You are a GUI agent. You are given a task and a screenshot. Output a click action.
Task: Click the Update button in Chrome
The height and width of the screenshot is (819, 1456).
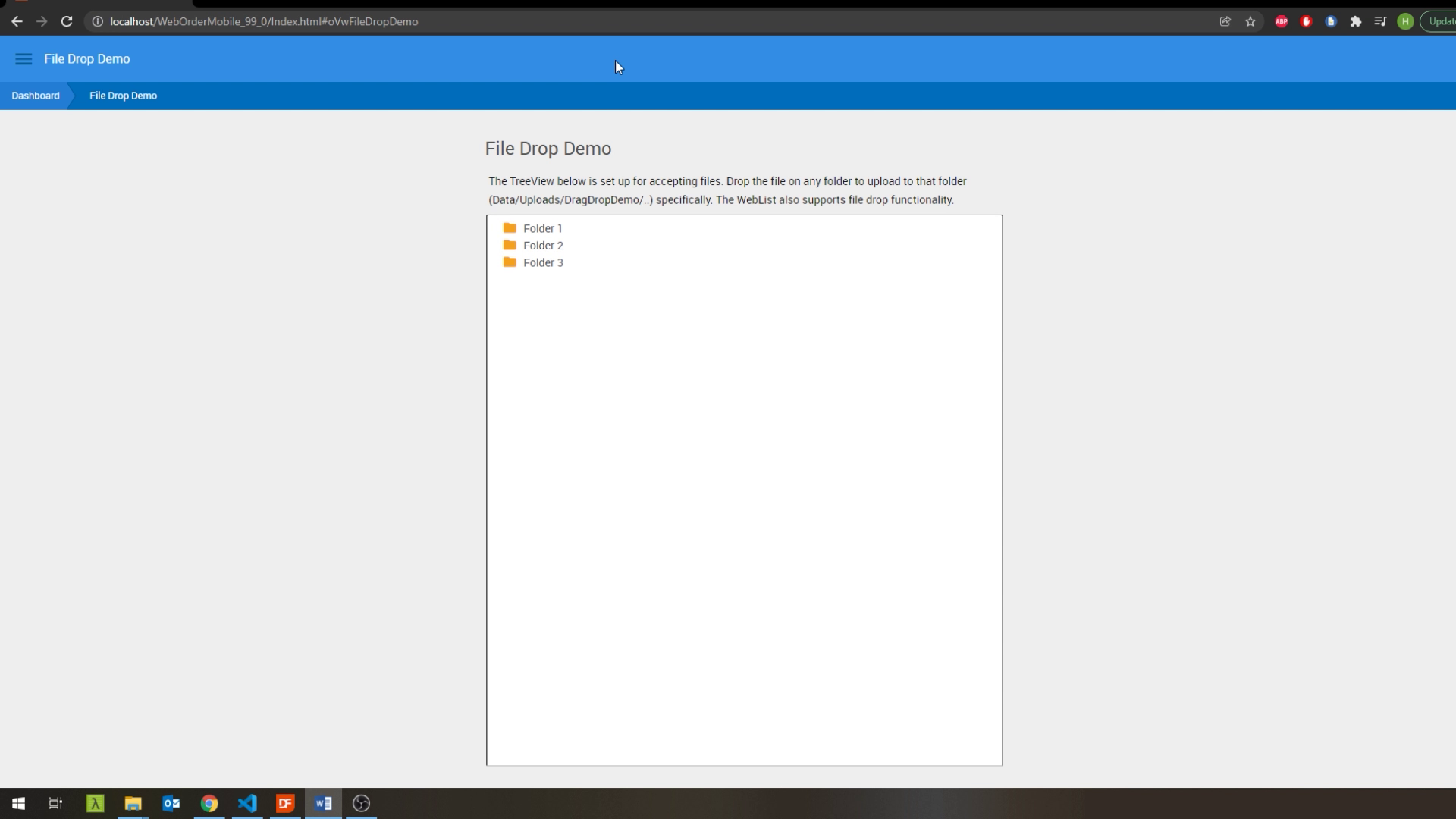tap(1439, 21)
